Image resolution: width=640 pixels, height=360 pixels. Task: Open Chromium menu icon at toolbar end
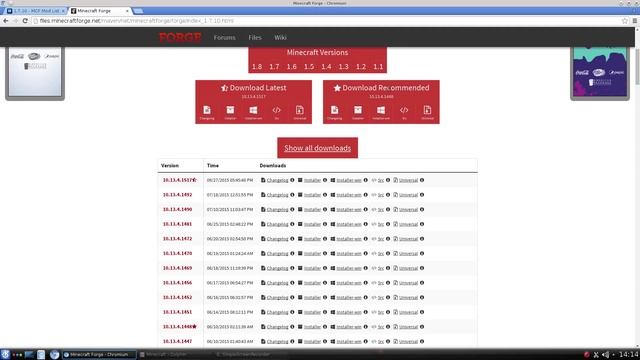coord(635,21)
